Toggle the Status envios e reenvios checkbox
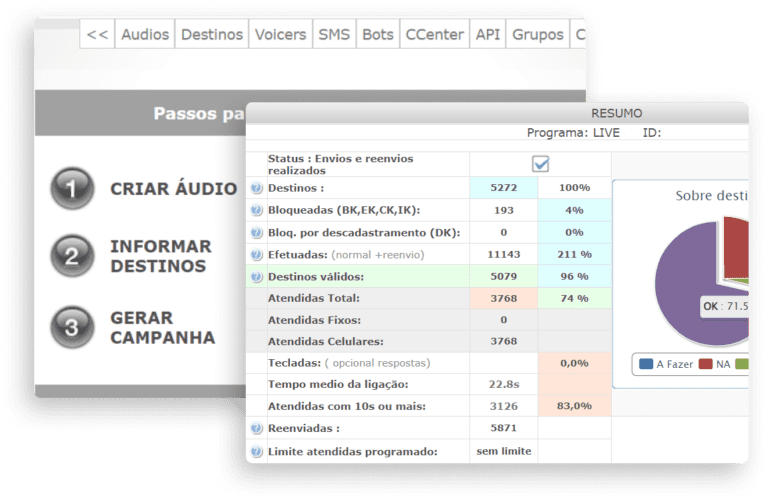Image resolution: width=768 pixels, height=500 pixels. pos(540,163)
